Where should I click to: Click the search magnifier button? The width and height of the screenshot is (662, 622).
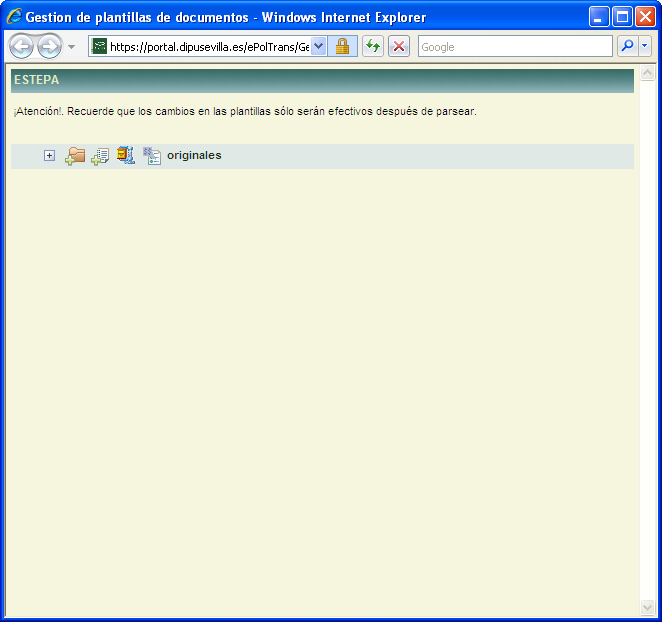click(627, 47)
